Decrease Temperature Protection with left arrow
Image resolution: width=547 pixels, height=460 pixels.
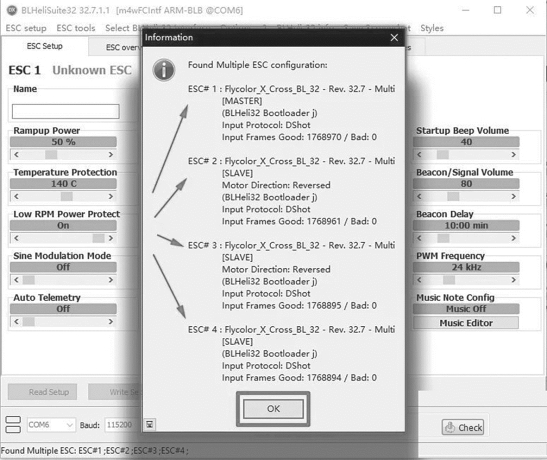[x=16, y=196]
